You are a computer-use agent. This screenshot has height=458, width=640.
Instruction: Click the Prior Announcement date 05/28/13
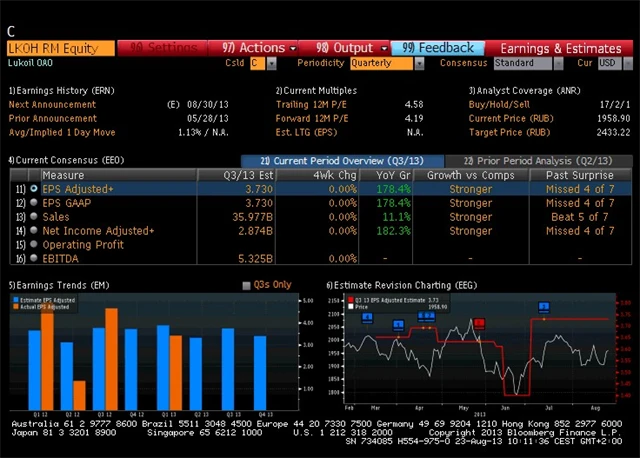click(x=208, y=118)
